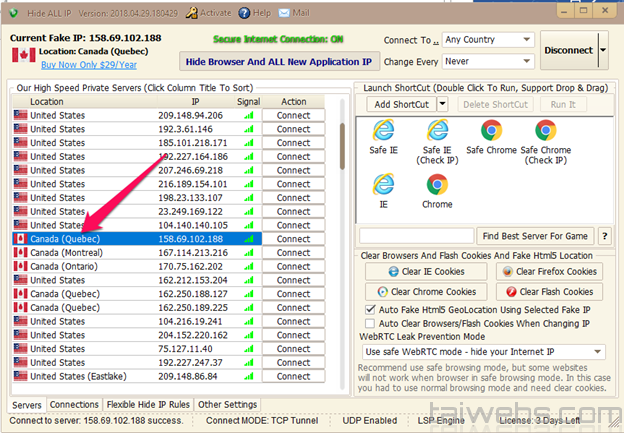Viewport: 624px width, 433px height.
Task: Select the plain Chrome shortcut icon
Action: coord(437,186)
